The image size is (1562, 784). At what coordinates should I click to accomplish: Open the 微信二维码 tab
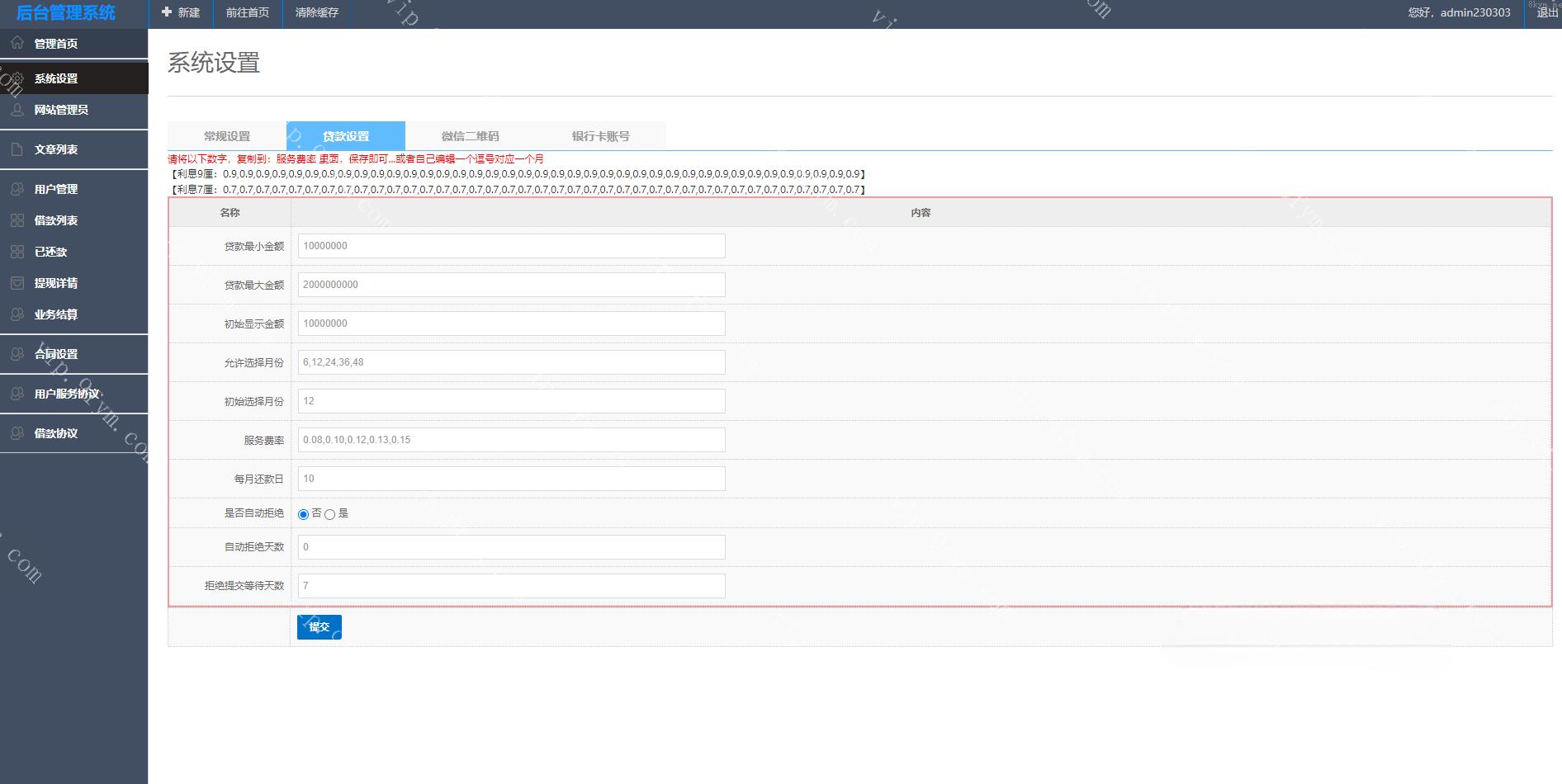pyautogui.click(x=470, y=136)
